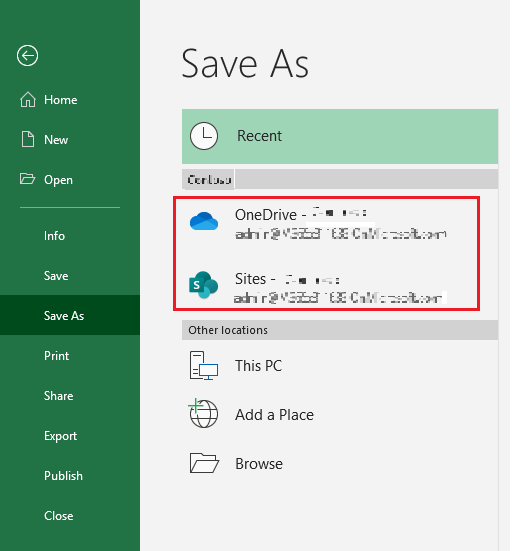Open the Print page
This screenshot has width=517, height=551.
click(70, 356)
